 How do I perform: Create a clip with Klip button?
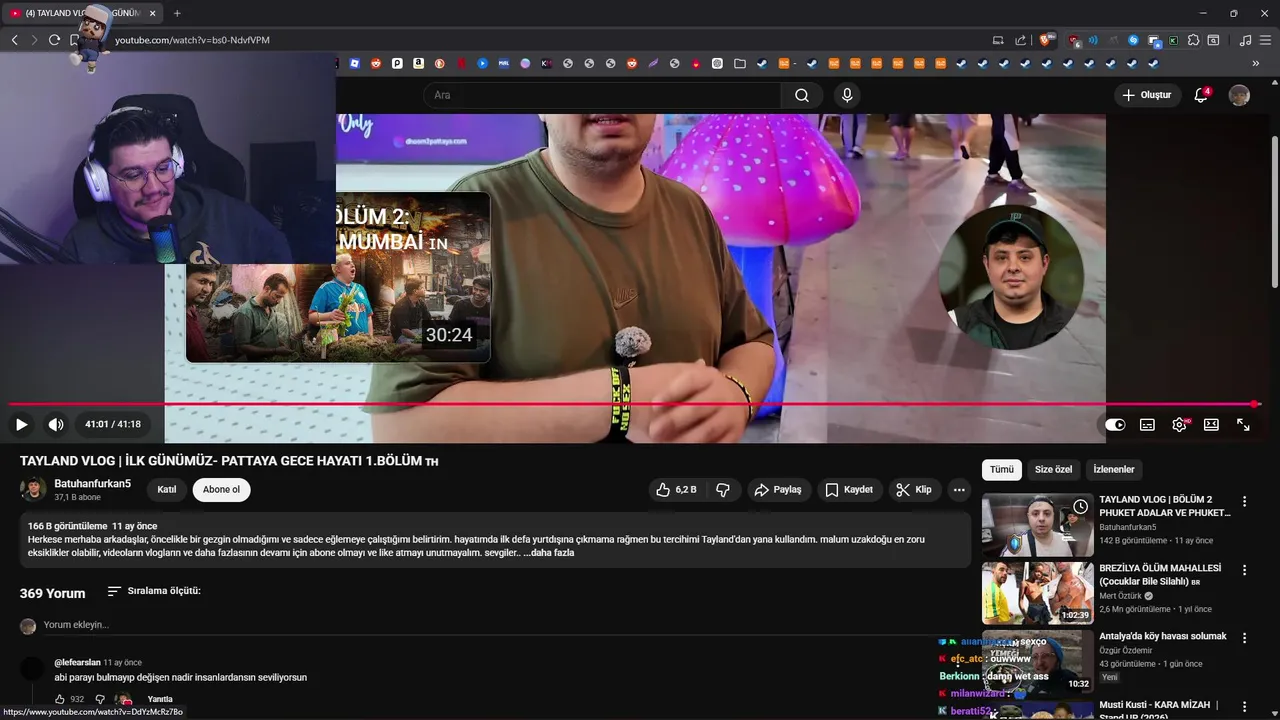(x=914, y=490)
